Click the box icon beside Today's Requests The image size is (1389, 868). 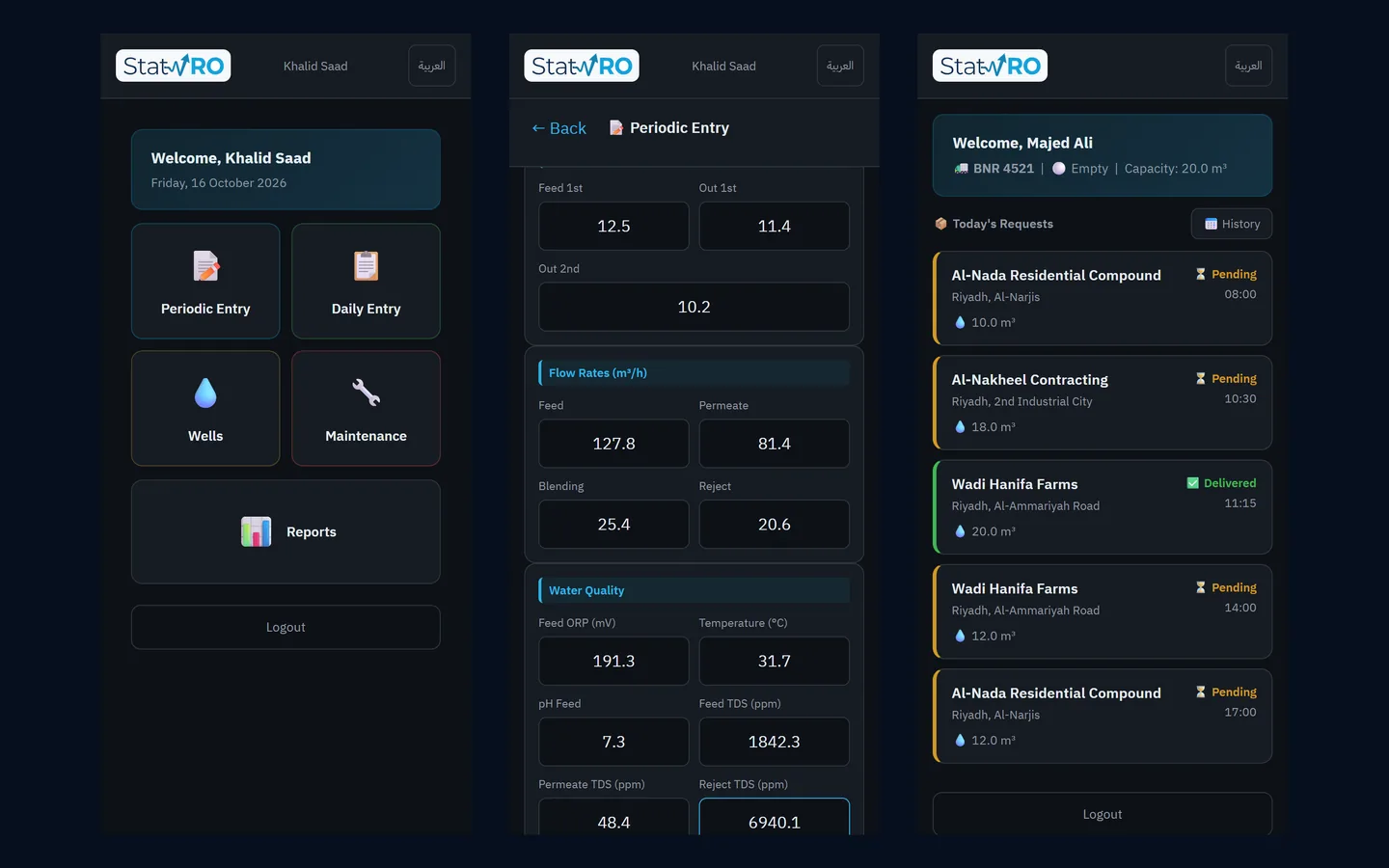pos(940,224)
